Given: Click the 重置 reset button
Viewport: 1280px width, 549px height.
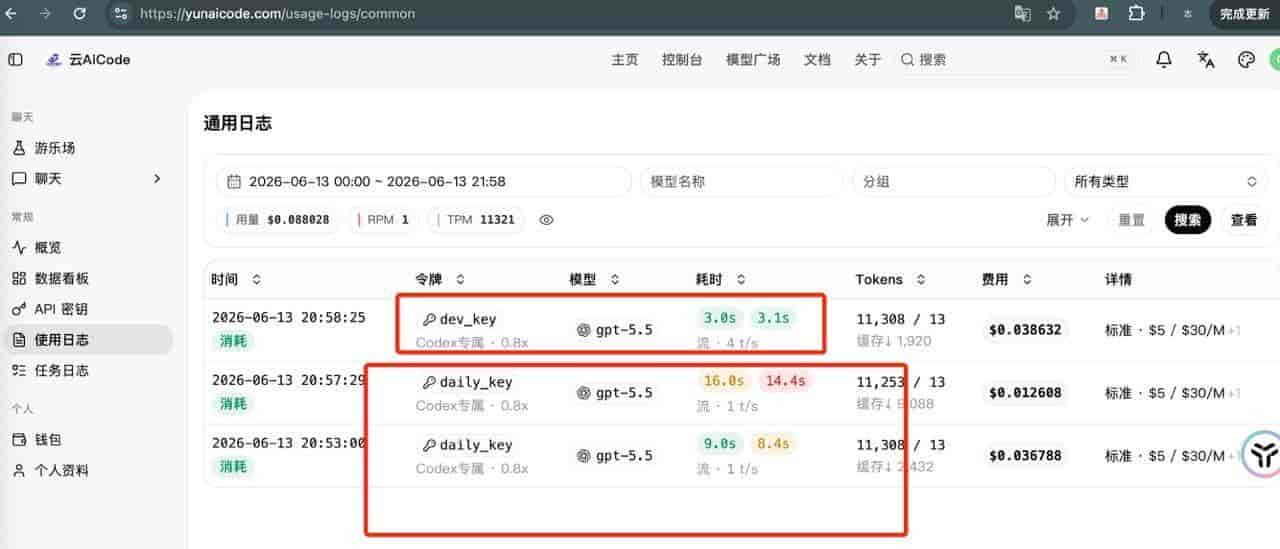Looking at the screenshot, I should click(x=1132, y=220).
